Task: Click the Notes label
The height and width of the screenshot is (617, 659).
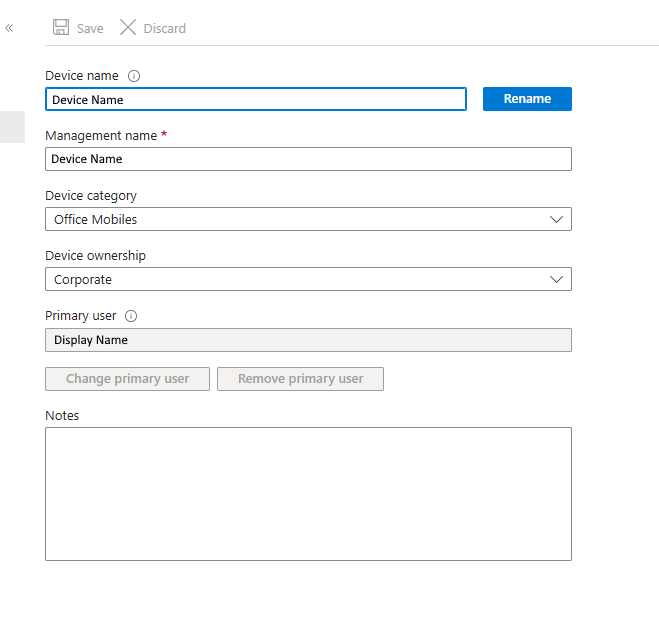Action: coord(62,416)
